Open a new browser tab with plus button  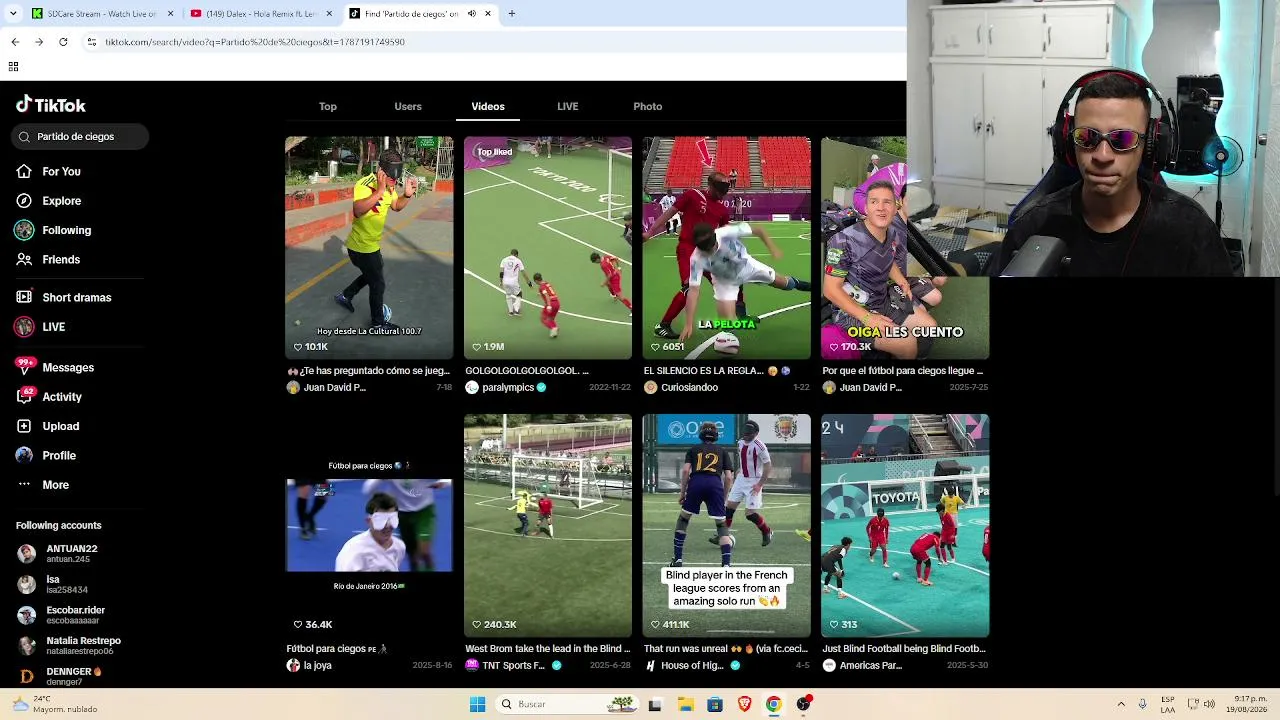point(512,14)
